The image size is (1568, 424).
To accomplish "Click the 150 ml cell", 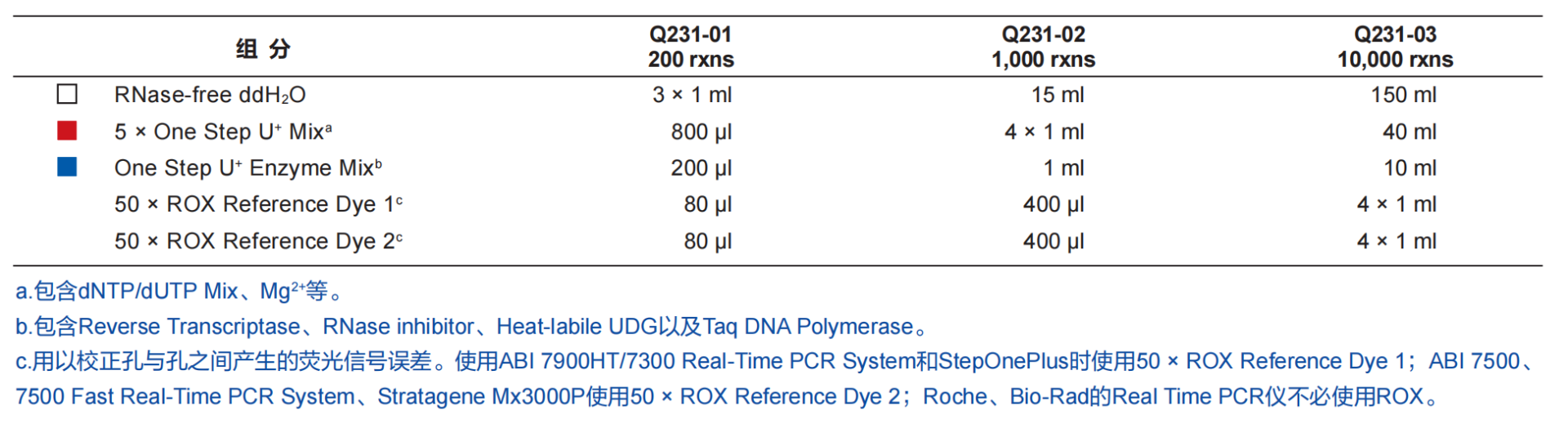I will pyautogui.click(x=1403, y=95).
